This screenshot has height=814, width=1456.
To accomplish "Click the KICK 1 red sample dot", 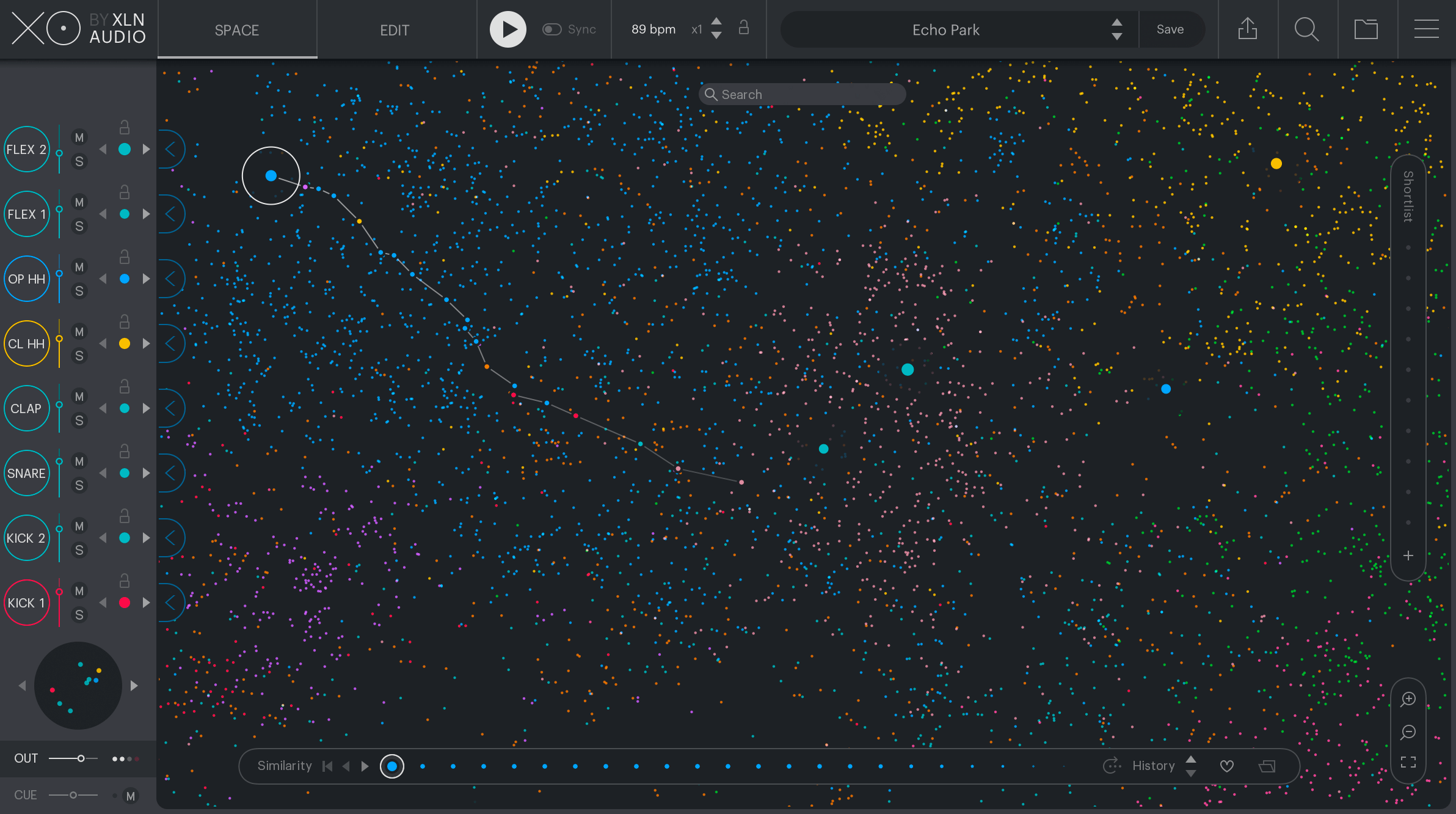I will (x=125, y=603).
